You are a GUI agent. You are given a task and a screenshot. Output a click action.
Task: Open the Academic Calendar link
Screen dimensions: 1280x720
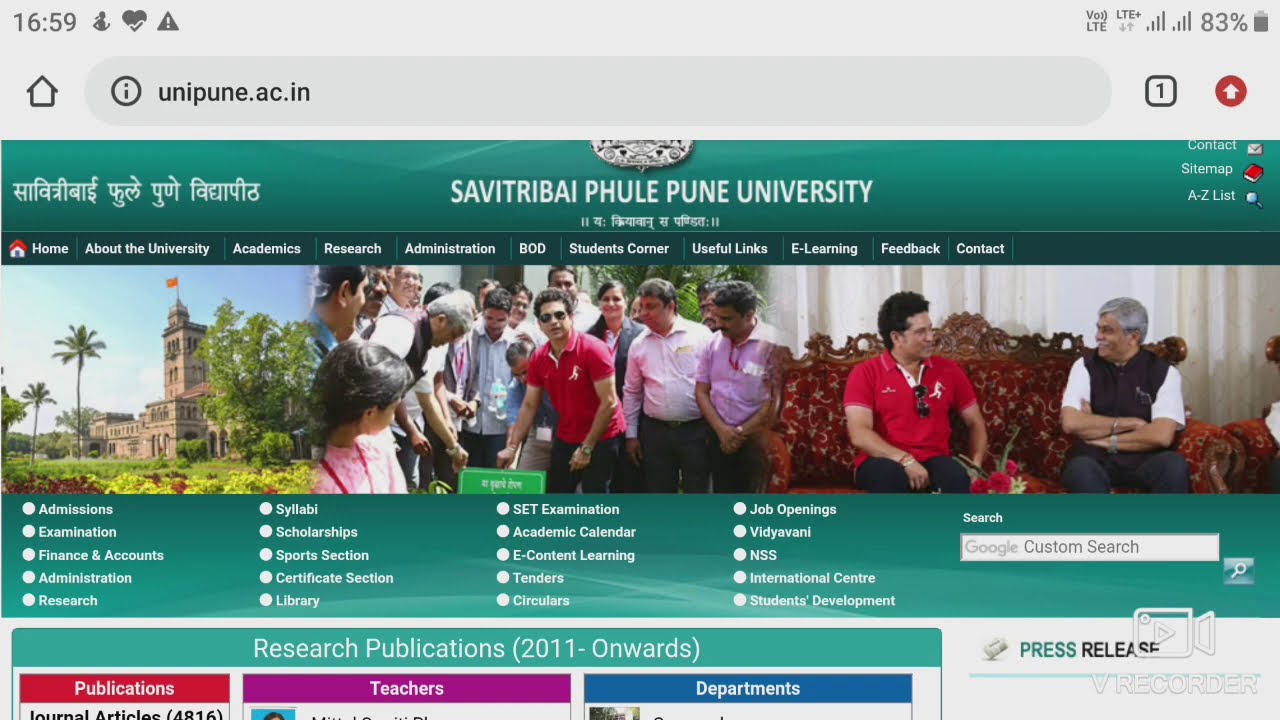point(574,532)
